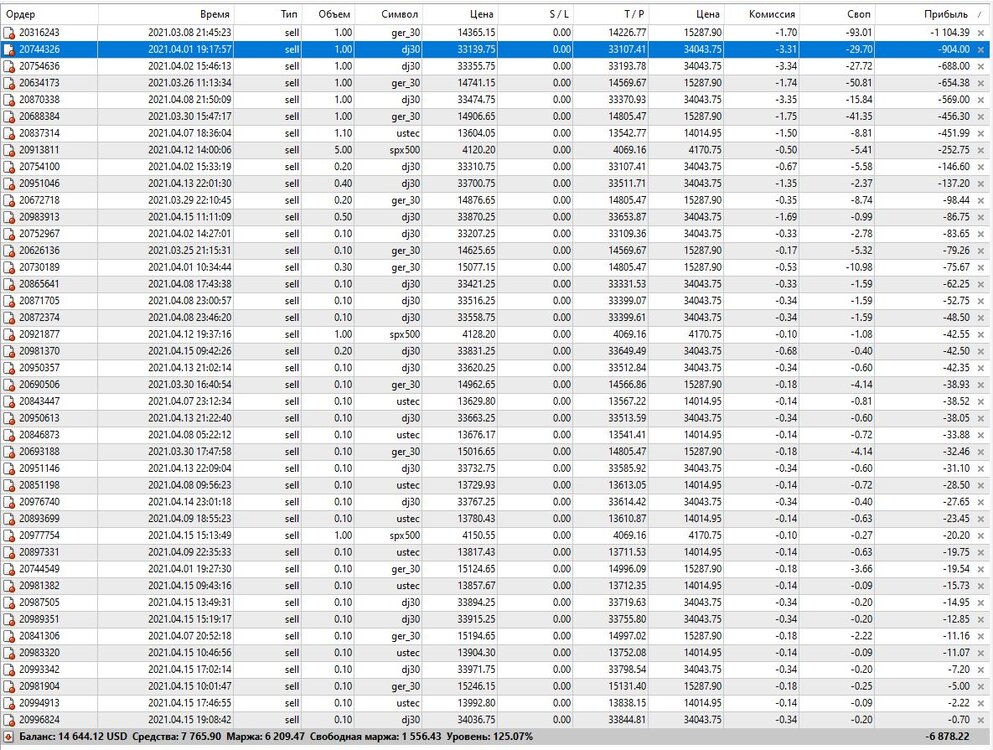The height and width of the screenshot is (750, 993).
Task: Select order number 20690506
Action: 39,385
